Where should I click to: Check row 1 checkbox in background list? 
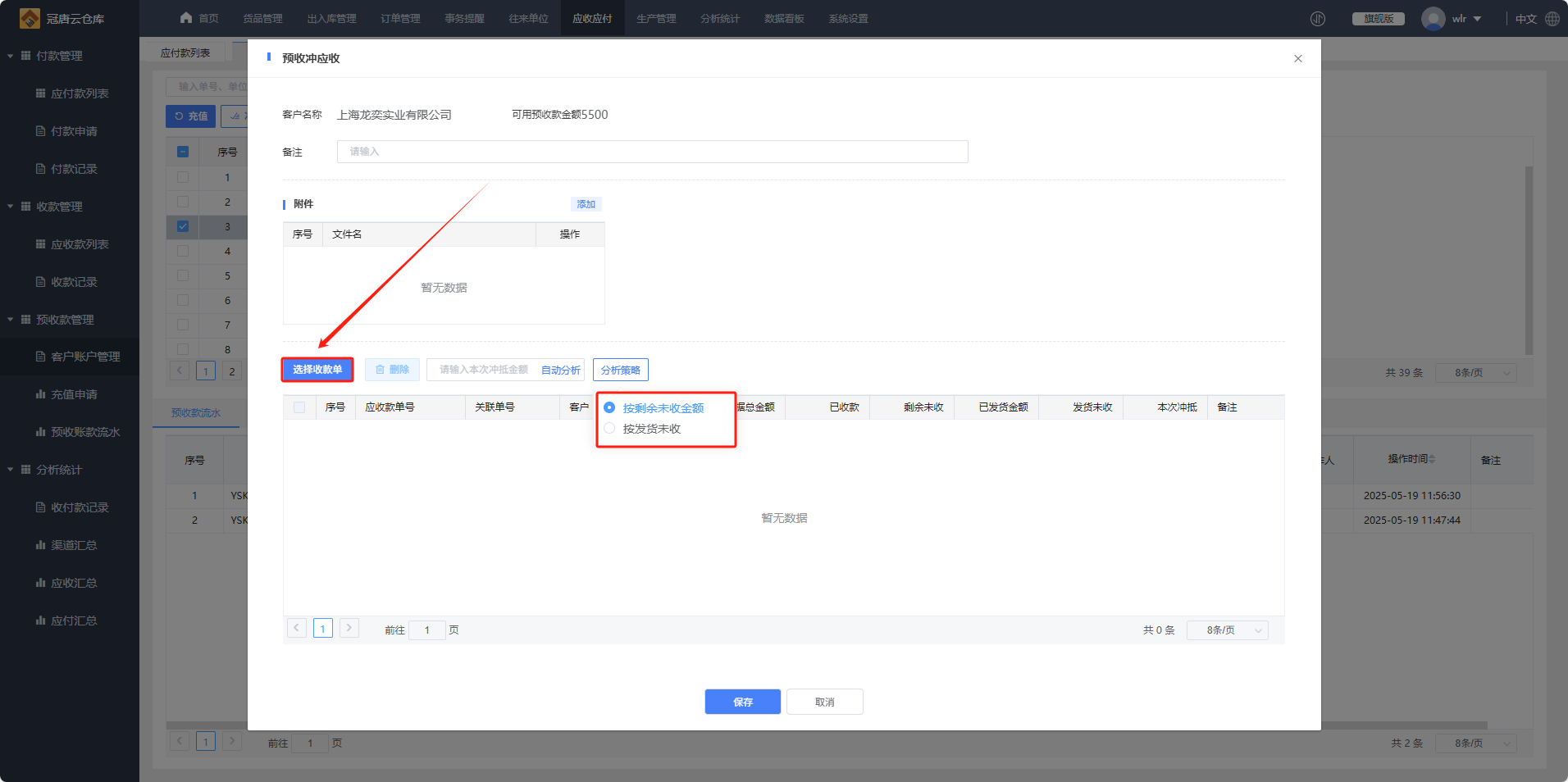pos(183,177)
